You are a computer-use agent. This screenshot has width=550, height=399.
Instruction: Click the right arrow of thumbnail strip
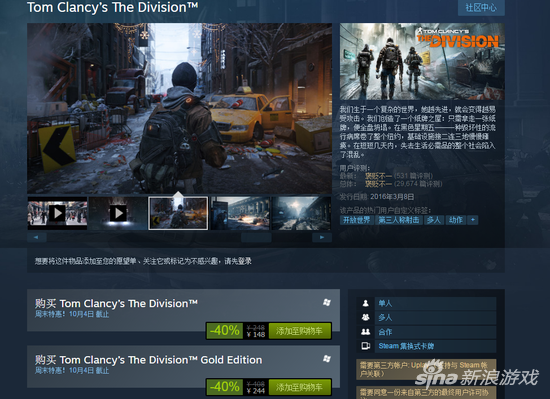pyautogui.click(x=322, y=237)
